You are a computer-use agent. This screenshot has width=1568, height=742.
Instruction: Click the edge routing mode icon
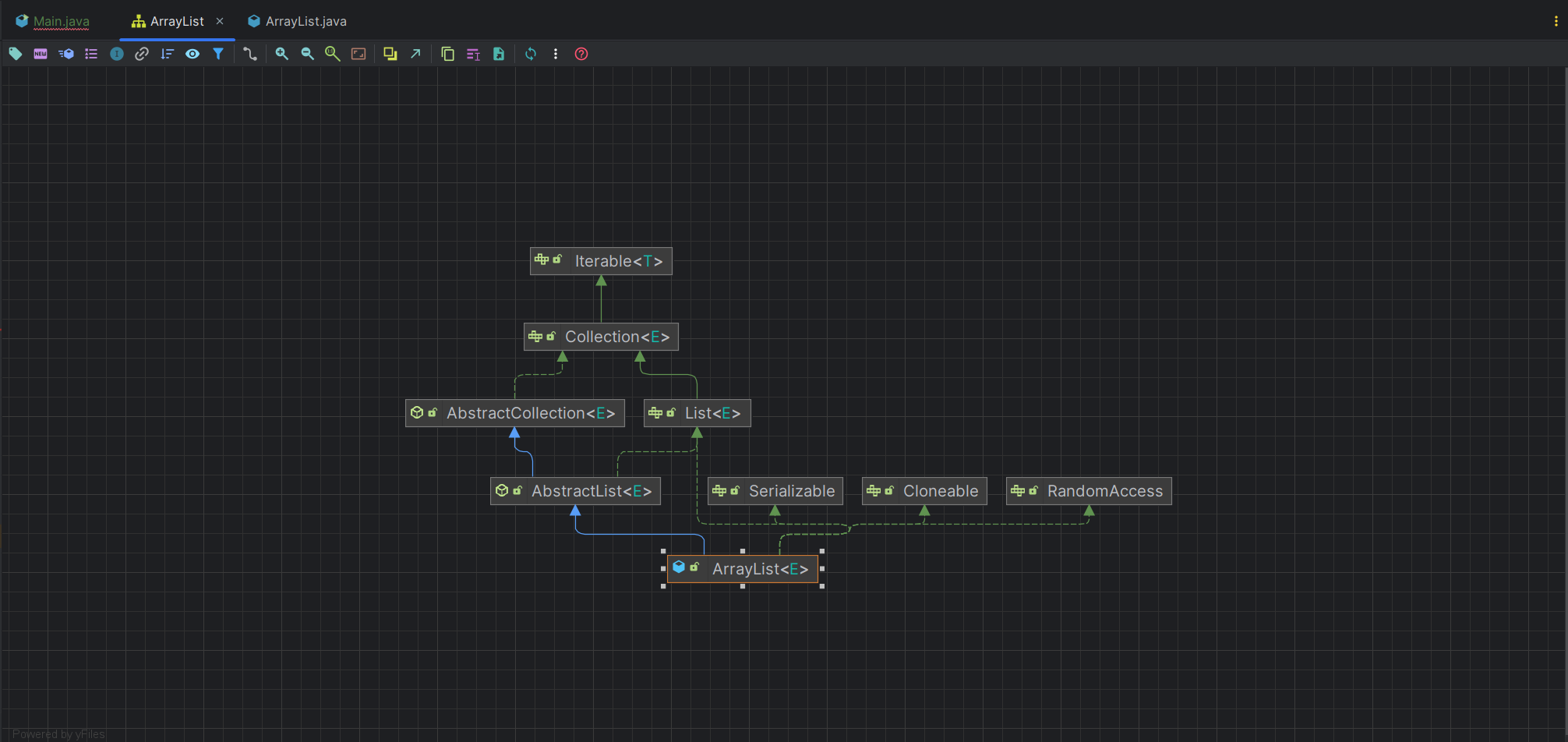coord(249,54)
